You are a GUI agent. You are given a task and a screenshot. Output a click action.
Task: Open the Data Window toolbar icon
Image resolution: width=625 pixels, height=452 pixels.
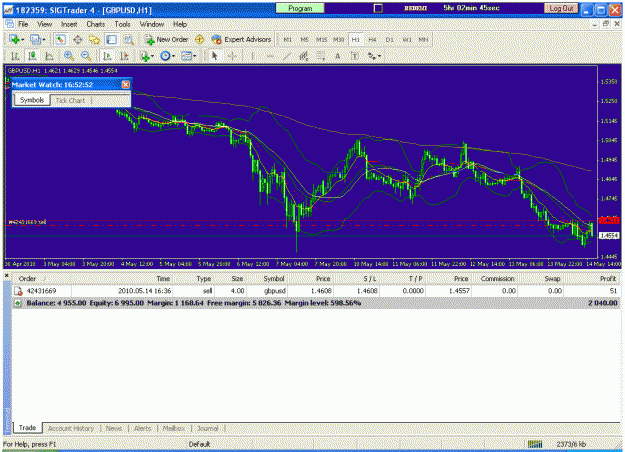pos(78,39)
